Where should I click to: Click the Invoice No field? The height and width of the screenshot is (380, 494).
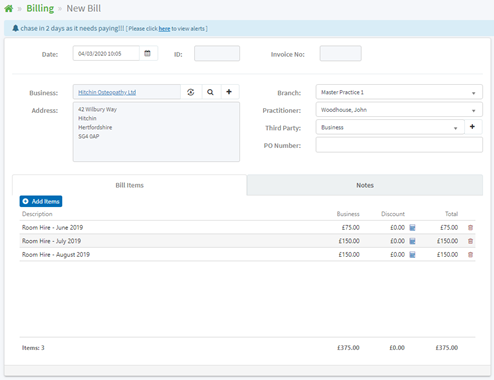pos(341,53)
